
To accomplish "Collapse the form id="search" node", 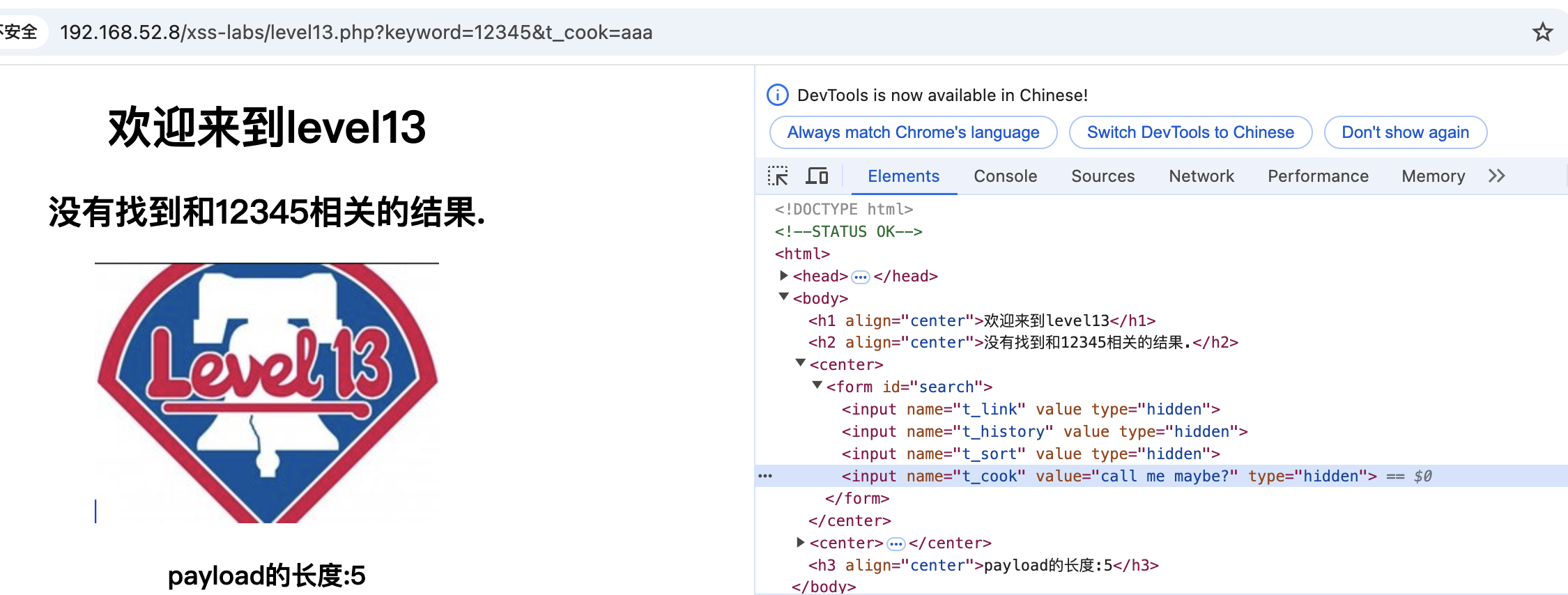I will coord(817,386).
